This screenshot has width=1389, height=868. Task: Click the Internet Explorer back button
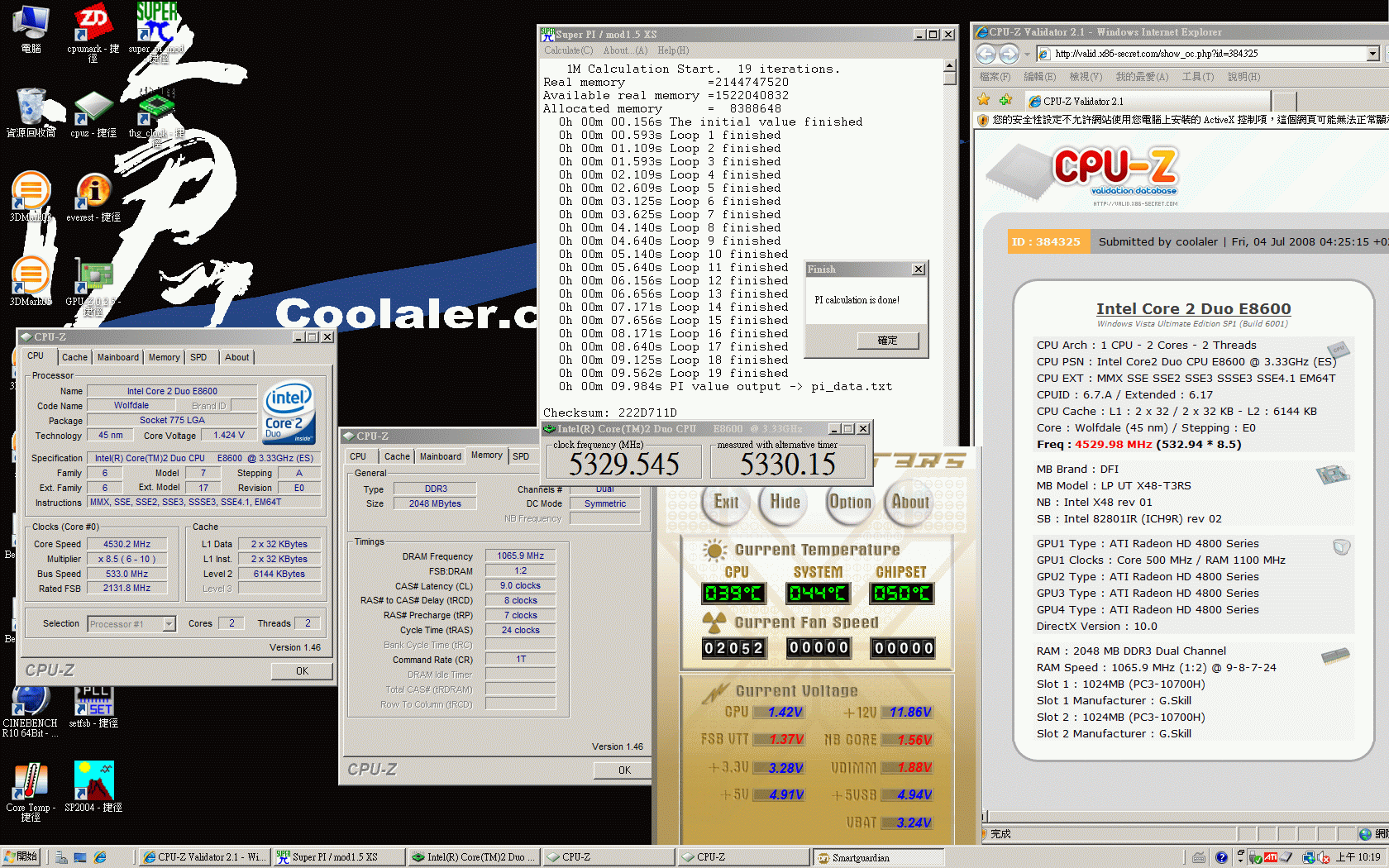tap(986, 54)
